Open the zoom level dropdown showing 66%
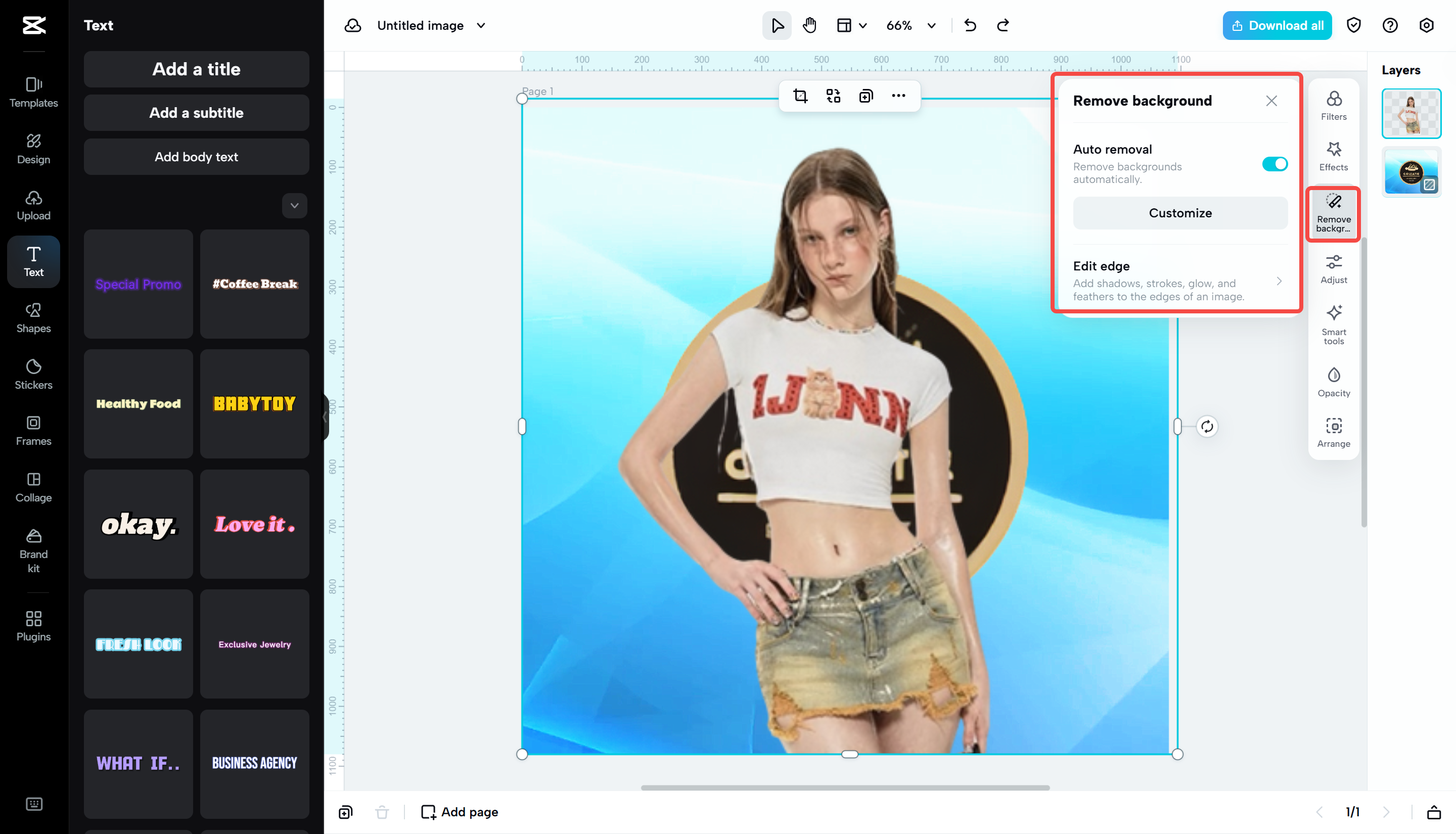This screenshot has height=834, width=1456. pos(910,25)
